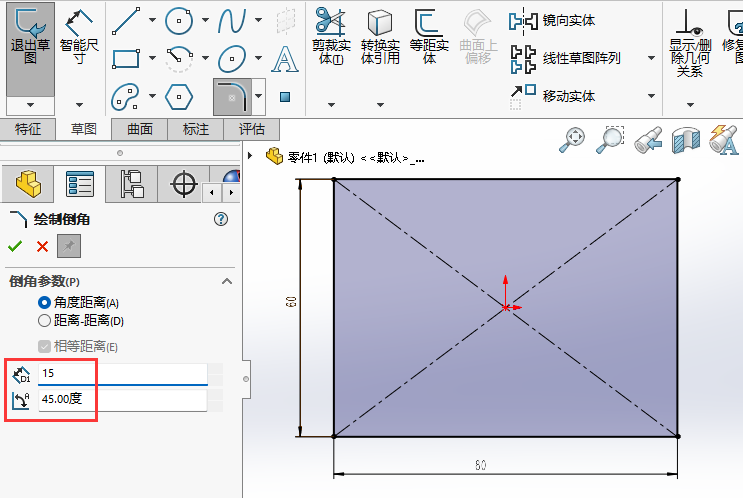Open the chamfer help question mark

click(x=221, y=219)
